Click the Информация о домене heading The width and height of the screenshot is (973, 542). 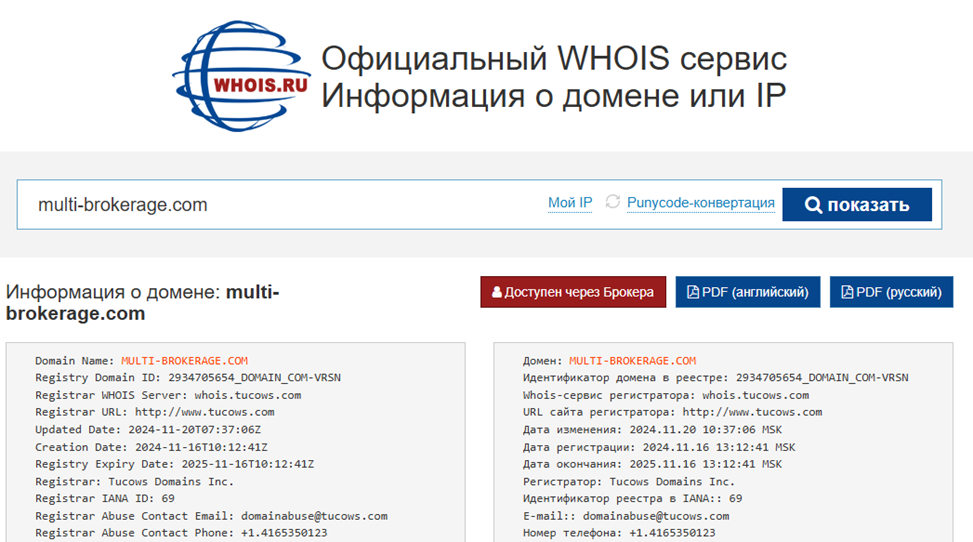(143, 302)
